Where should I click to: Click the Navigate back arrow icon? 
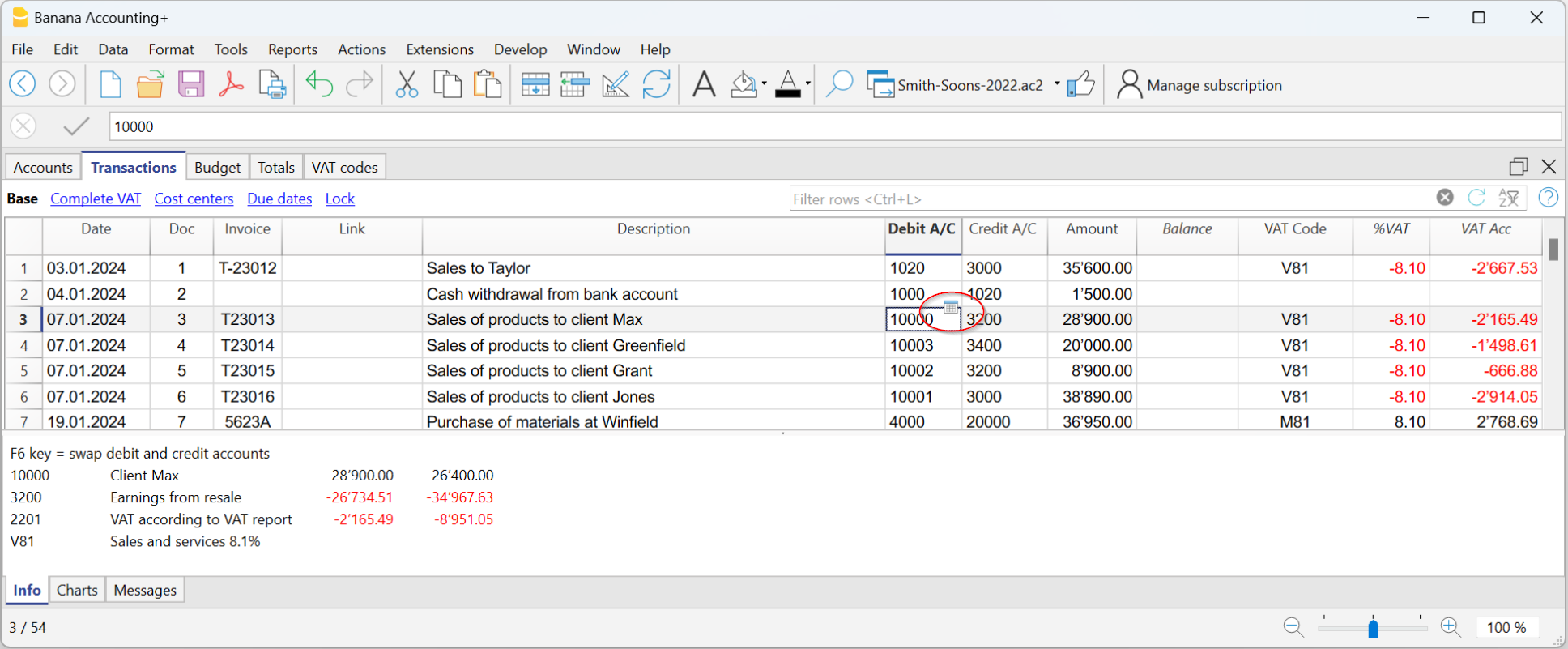point(23,83)
